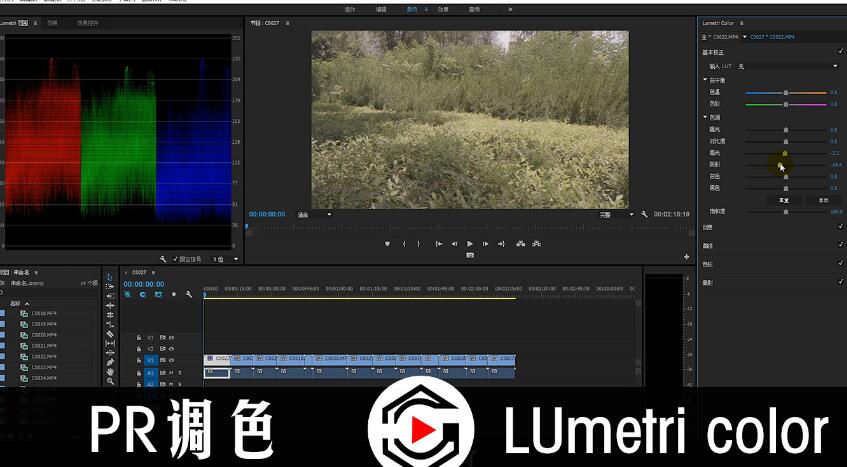This screenshot has height=467, width=847.
Task: Open scopes bit depth dropdown
Action: [x=225, y=259]
